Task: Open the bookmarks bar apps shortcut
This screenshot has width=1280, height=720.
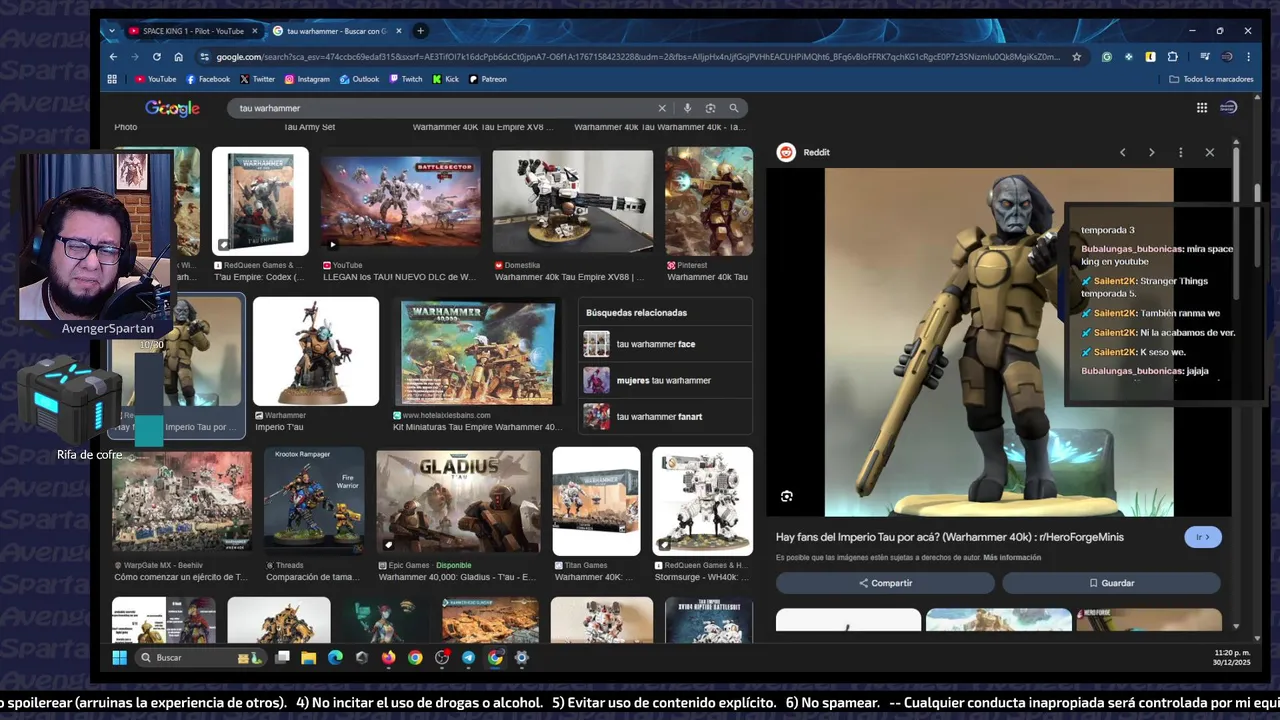Action: pyautogui.click(x=112, y=79)
